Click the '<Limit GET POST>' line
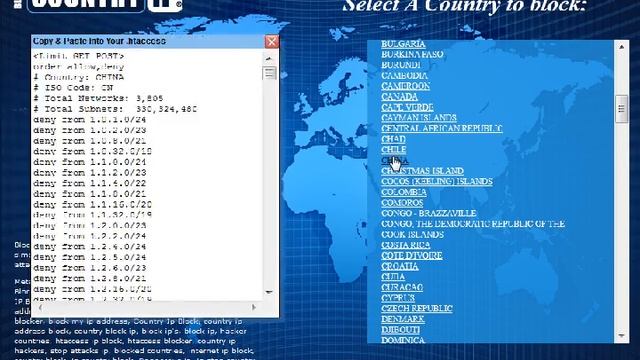This screenshot has width=640, height=360. pos(78,56)
